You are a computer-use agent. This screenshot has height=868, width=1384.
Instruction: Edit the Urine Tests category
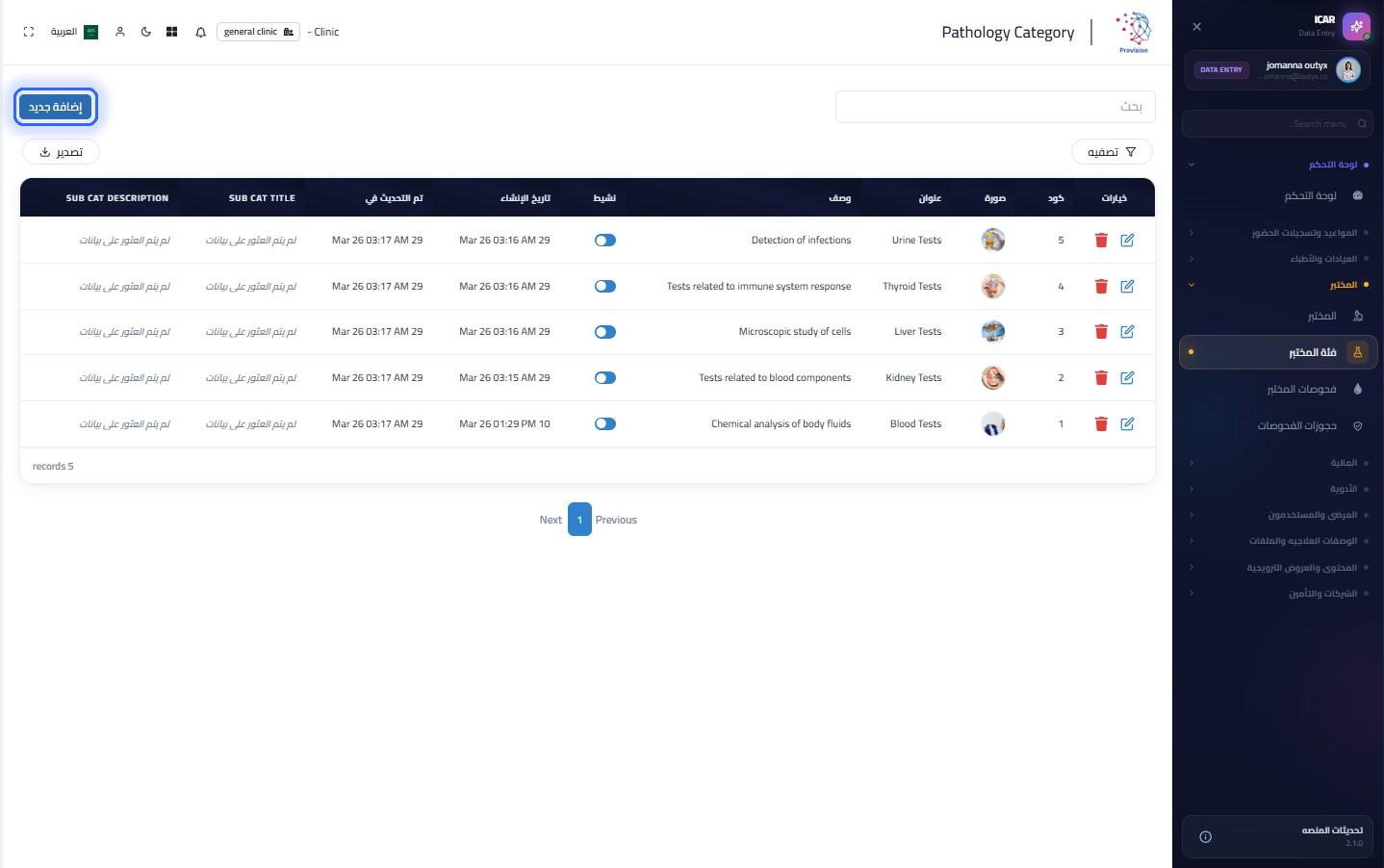click(x=1127, y=241)
